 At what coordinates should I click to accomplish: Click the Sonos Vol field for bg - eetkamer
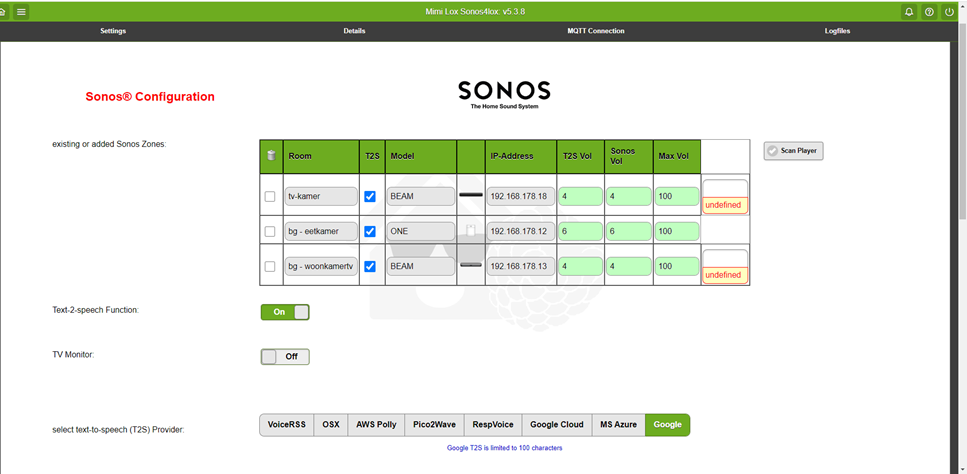click(x=628, y=231)
